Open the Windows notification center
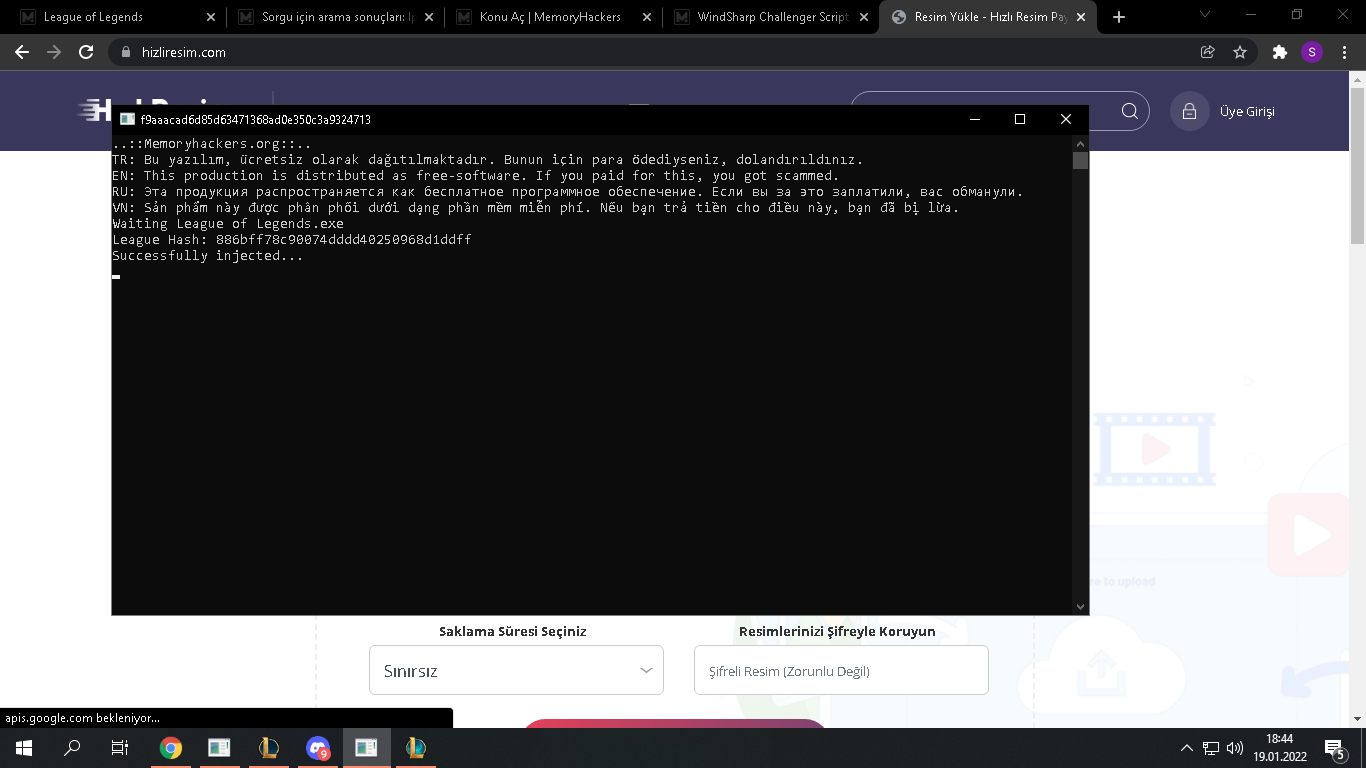This screenshot has height=768, width=1366. pyautogui.click(x=1334, y=748)
